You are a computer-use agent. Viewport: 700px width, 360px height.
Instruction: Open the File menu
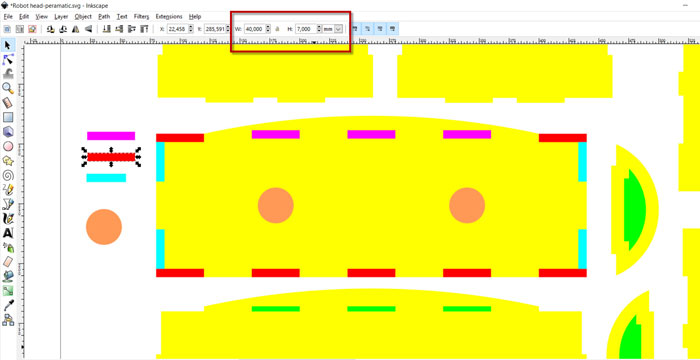[8, 17]
